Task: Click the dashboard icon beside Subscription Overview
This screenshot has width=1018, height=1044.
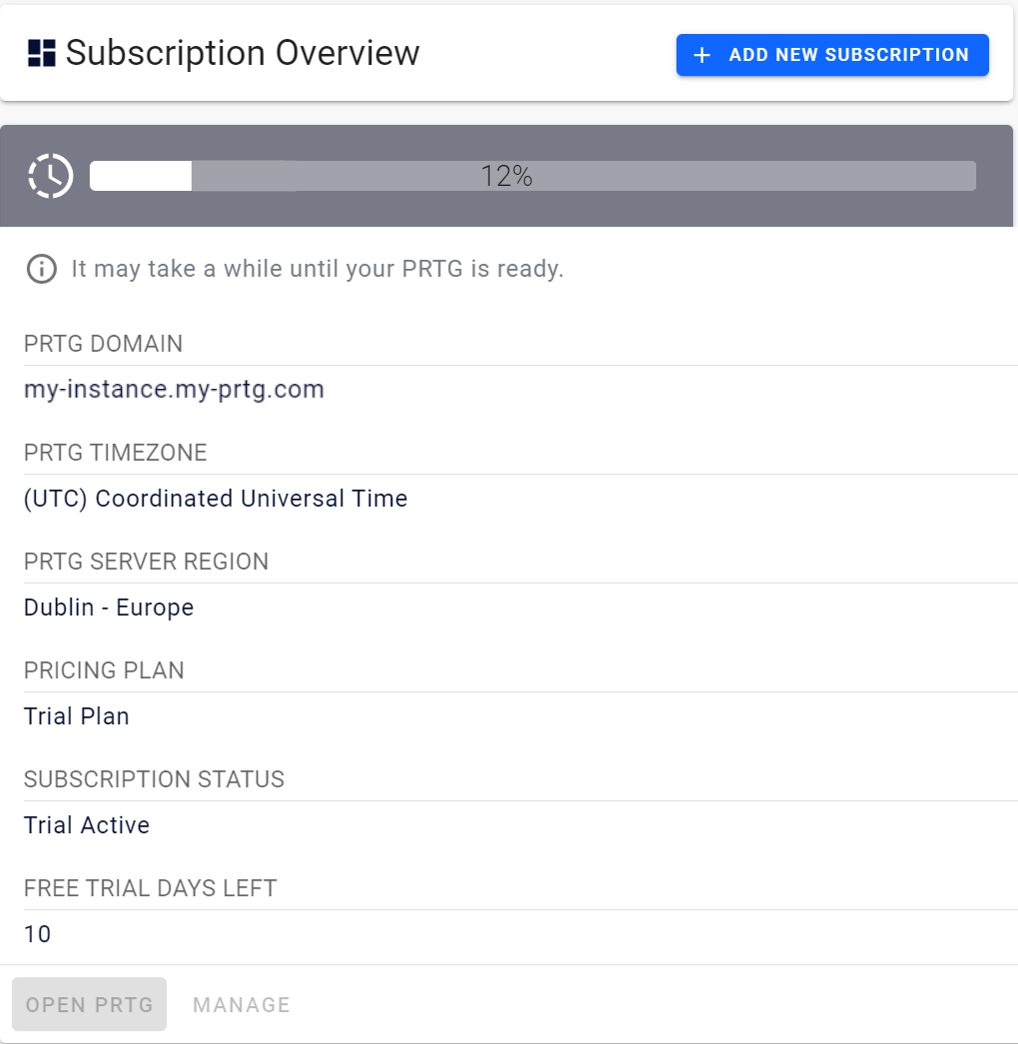Action: [41, 54]
